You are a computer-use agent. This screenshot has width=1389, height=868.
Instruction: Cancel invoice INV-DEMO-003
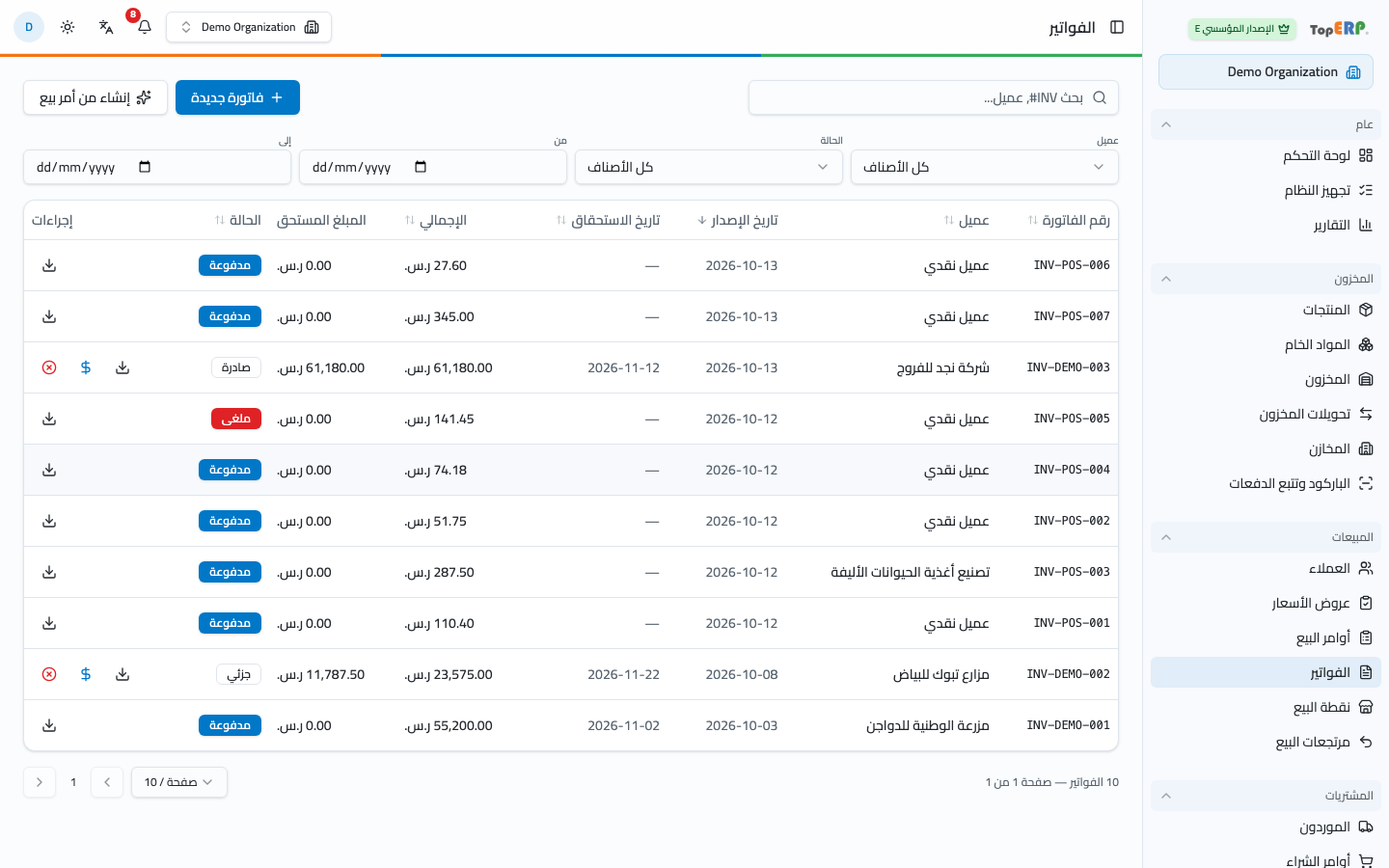[x=49, y=367]
